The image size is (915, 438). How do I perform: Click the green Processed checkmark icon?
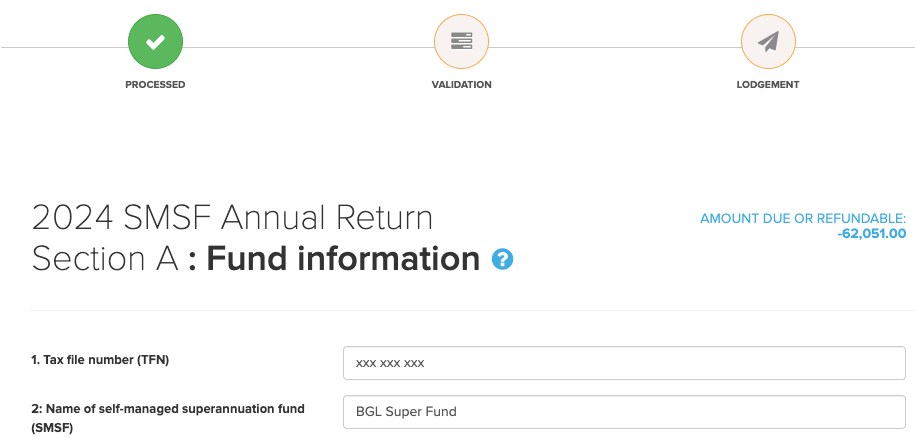tap(155, 42)
